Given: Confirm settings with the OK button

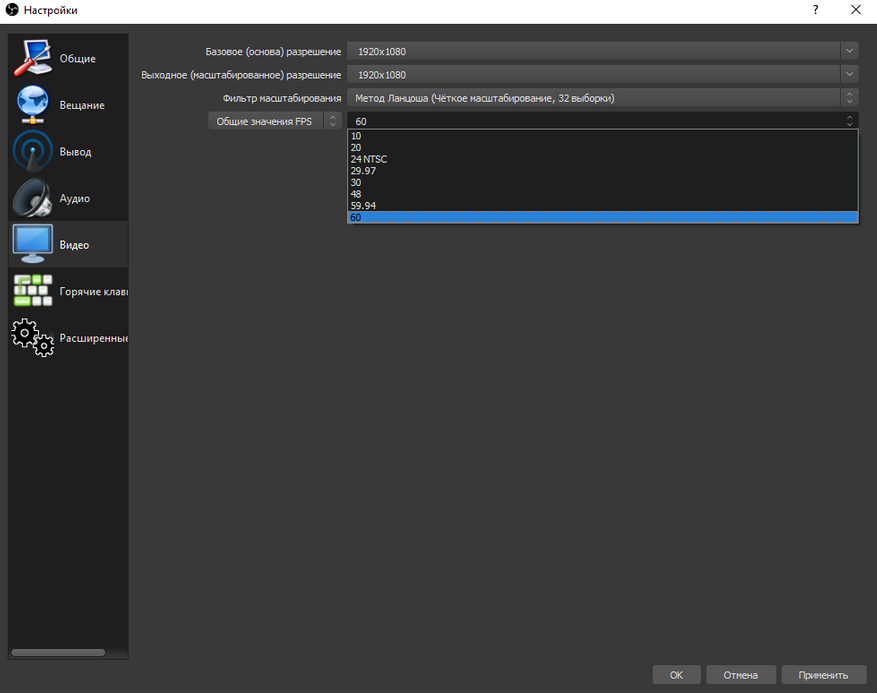Looking at the screenshot, I should [676, 675].
